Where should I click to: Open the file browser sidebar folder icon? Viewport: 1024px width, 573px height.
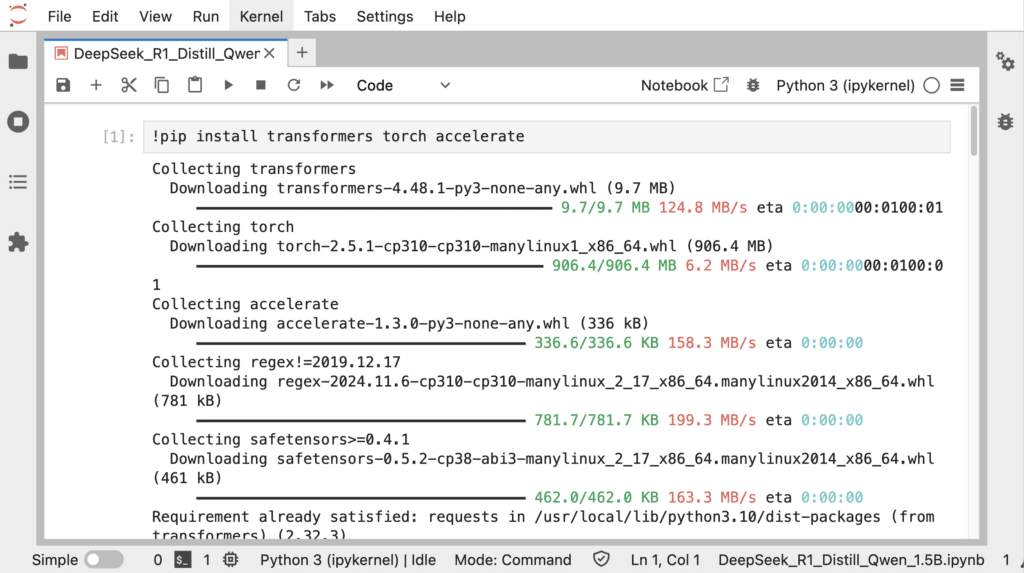18,61
